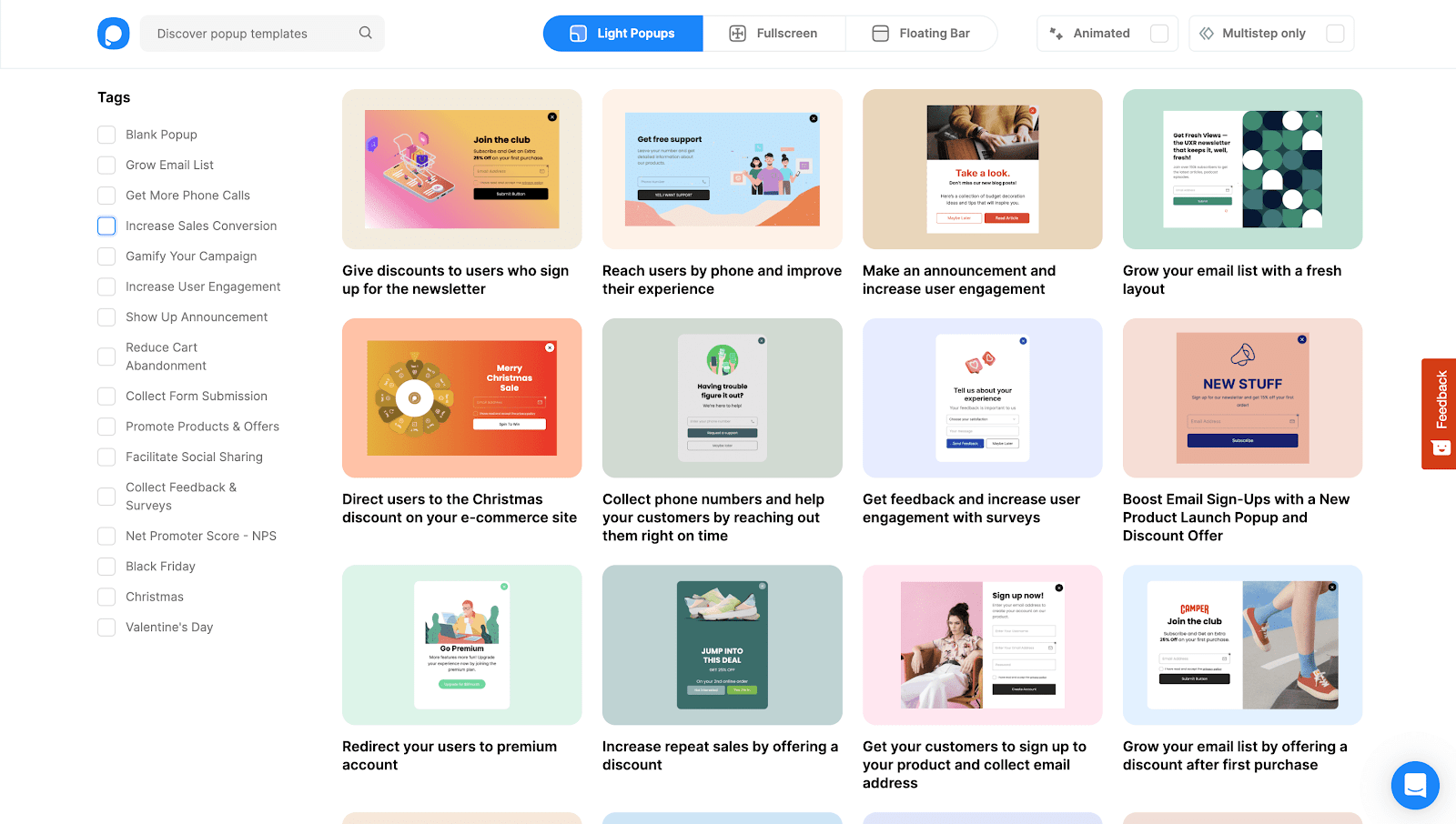
Task: Open 'Get feedback and increase user engagement' link
Action: pyautogui.click(x=971, y=508)
